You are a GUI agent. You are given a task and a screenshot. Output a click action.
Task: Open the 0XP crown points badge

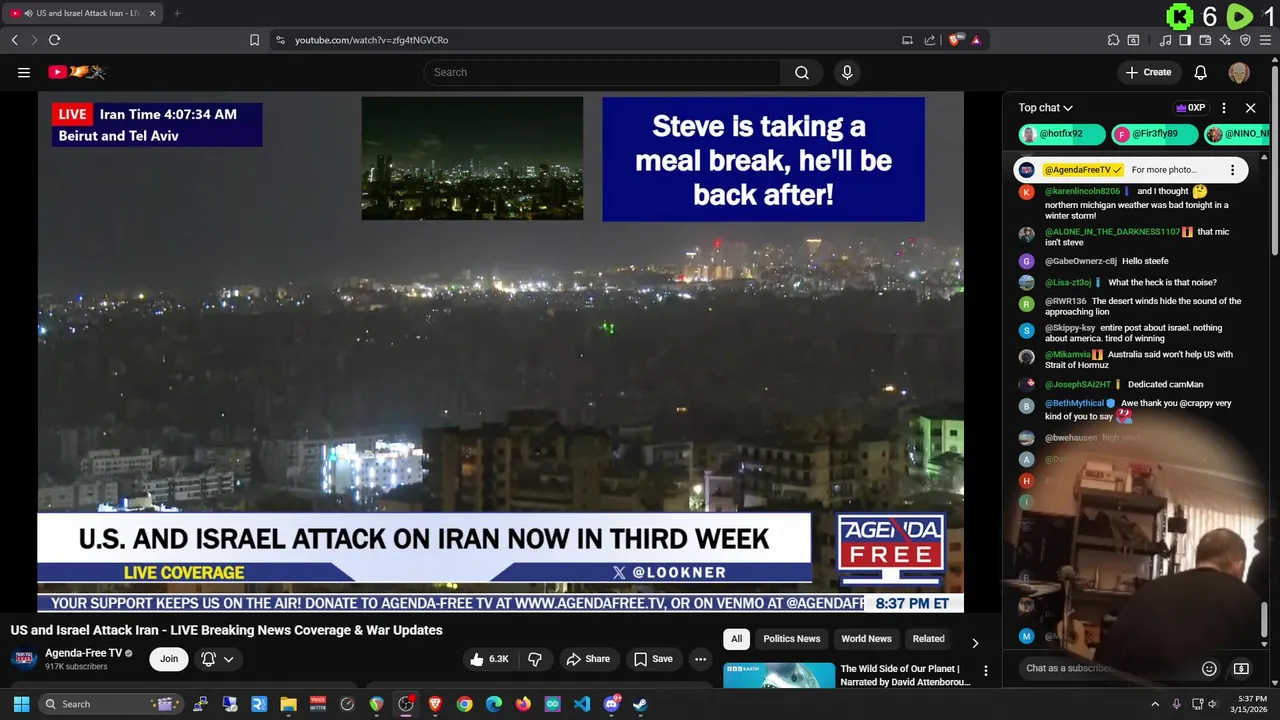coord(1190,108)
